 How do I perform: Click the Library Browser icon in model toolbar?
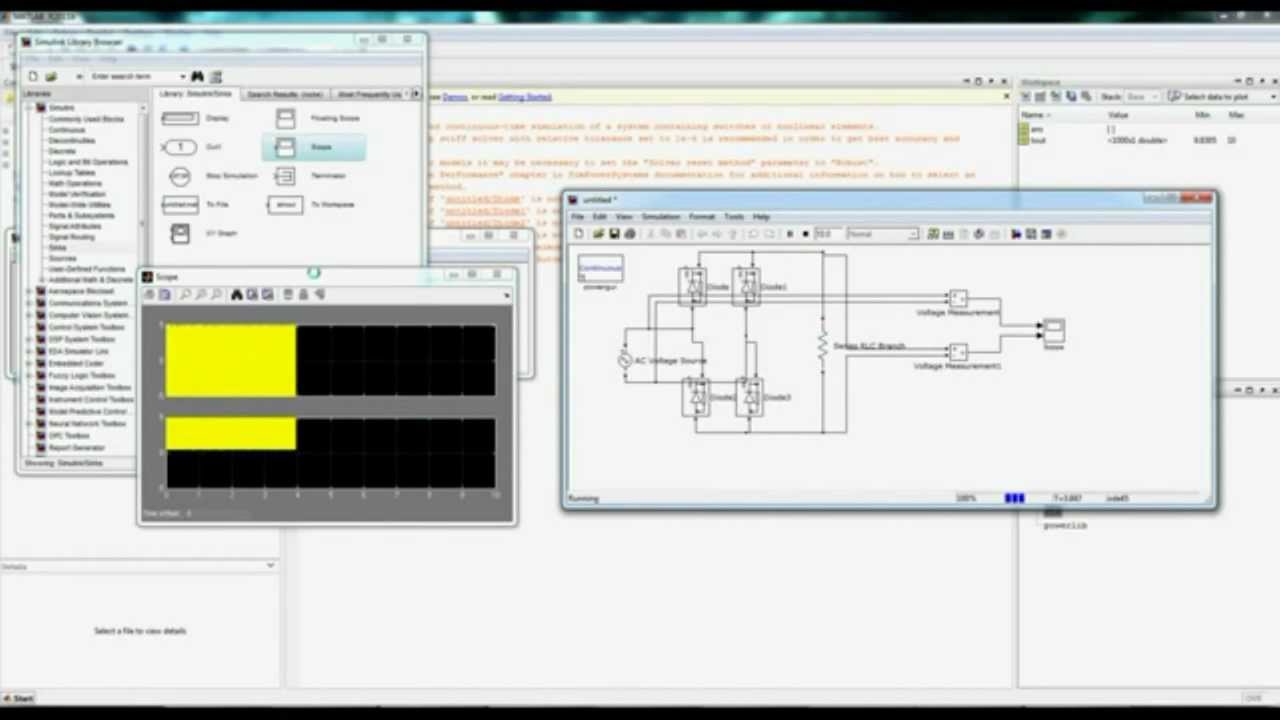click(x=1016, y=234)
